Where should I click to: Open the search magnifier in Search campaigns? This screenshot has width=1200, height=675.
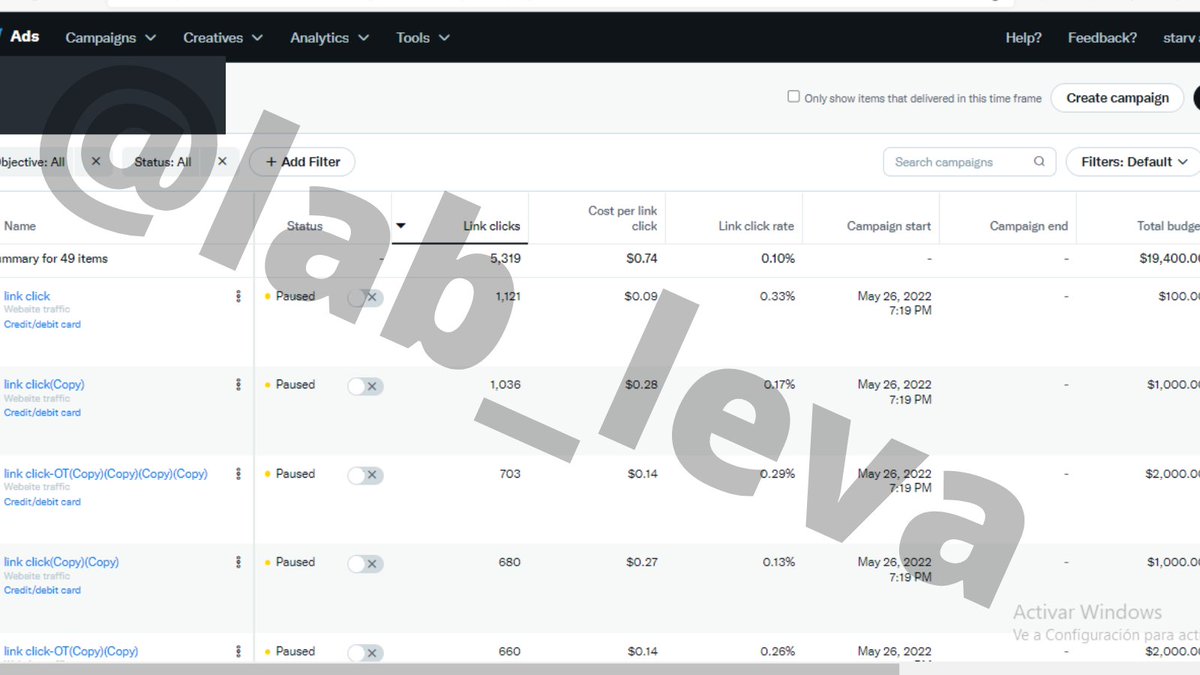[1039, 161]
